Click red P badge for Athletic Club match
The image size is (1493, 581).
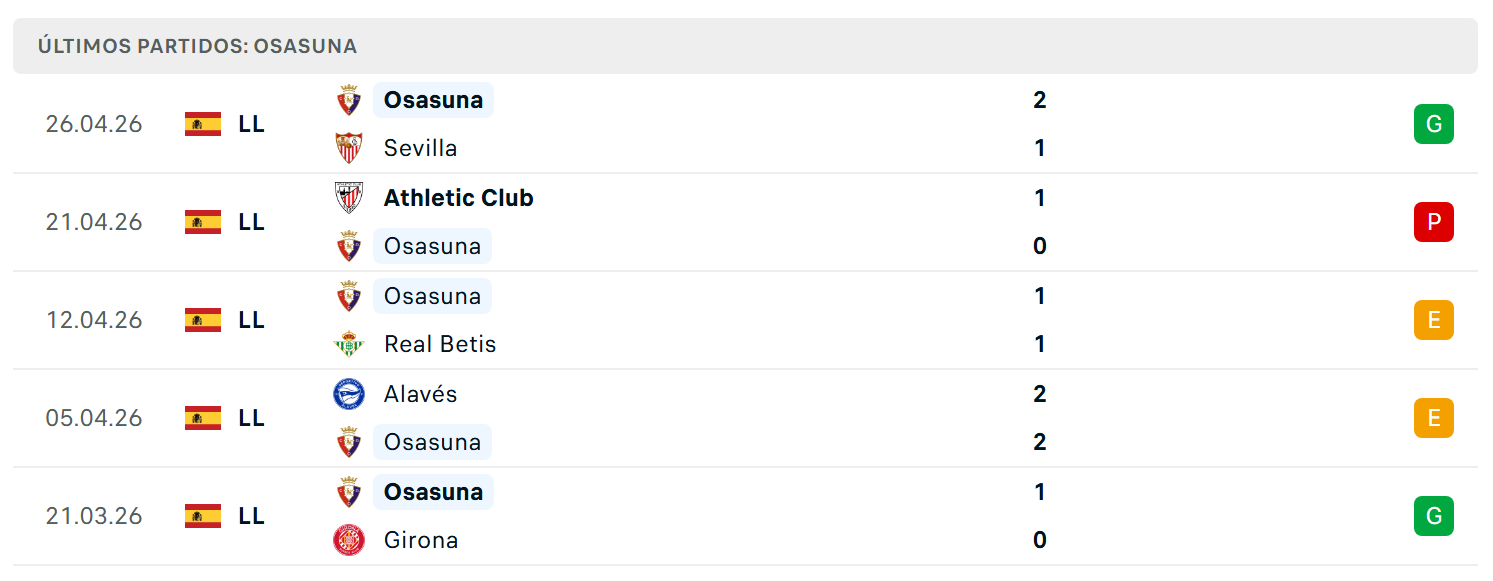[1433, 222]
